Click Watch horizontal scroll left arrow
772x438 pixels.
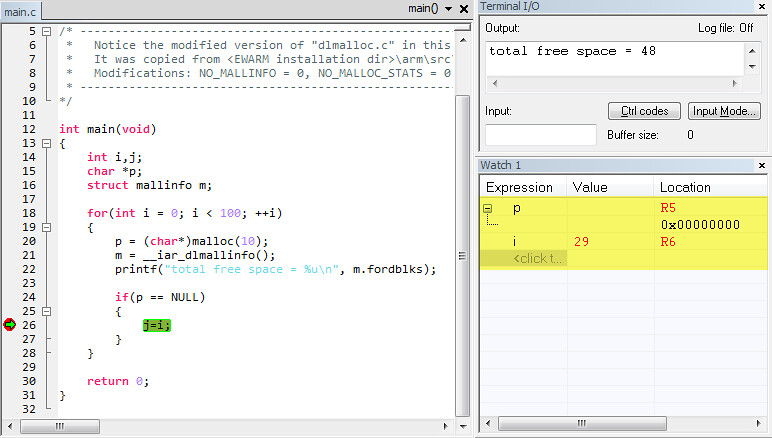pyautogui.click(x=488, y=423)
